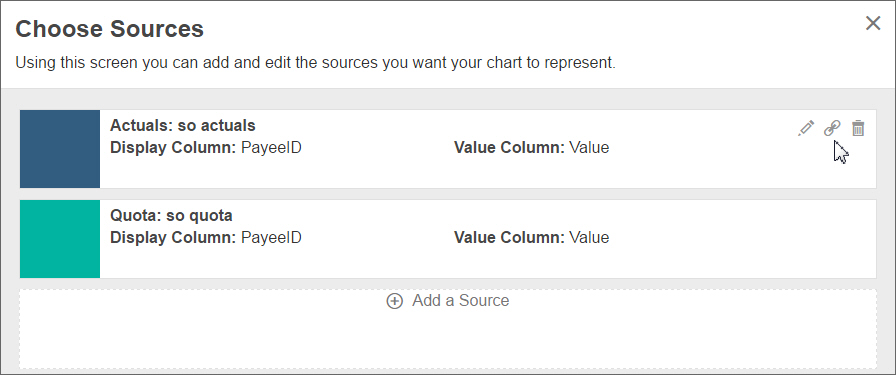Edit the Actuals source with pencil icon
This screenshot has width=896, height=375.
point(806,128)
